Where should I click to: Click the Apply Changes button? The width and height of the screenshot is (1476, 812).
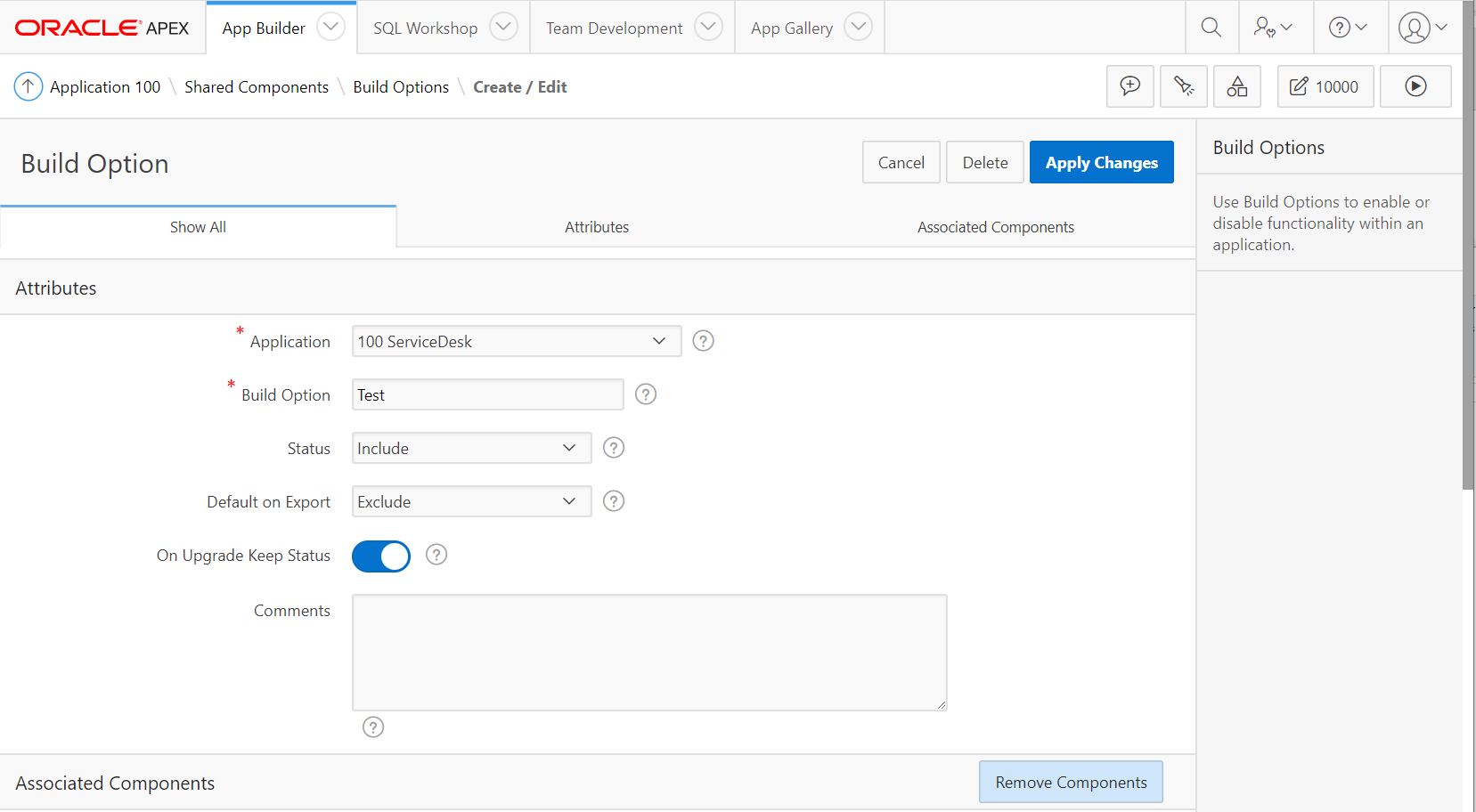pos(1101,162)
